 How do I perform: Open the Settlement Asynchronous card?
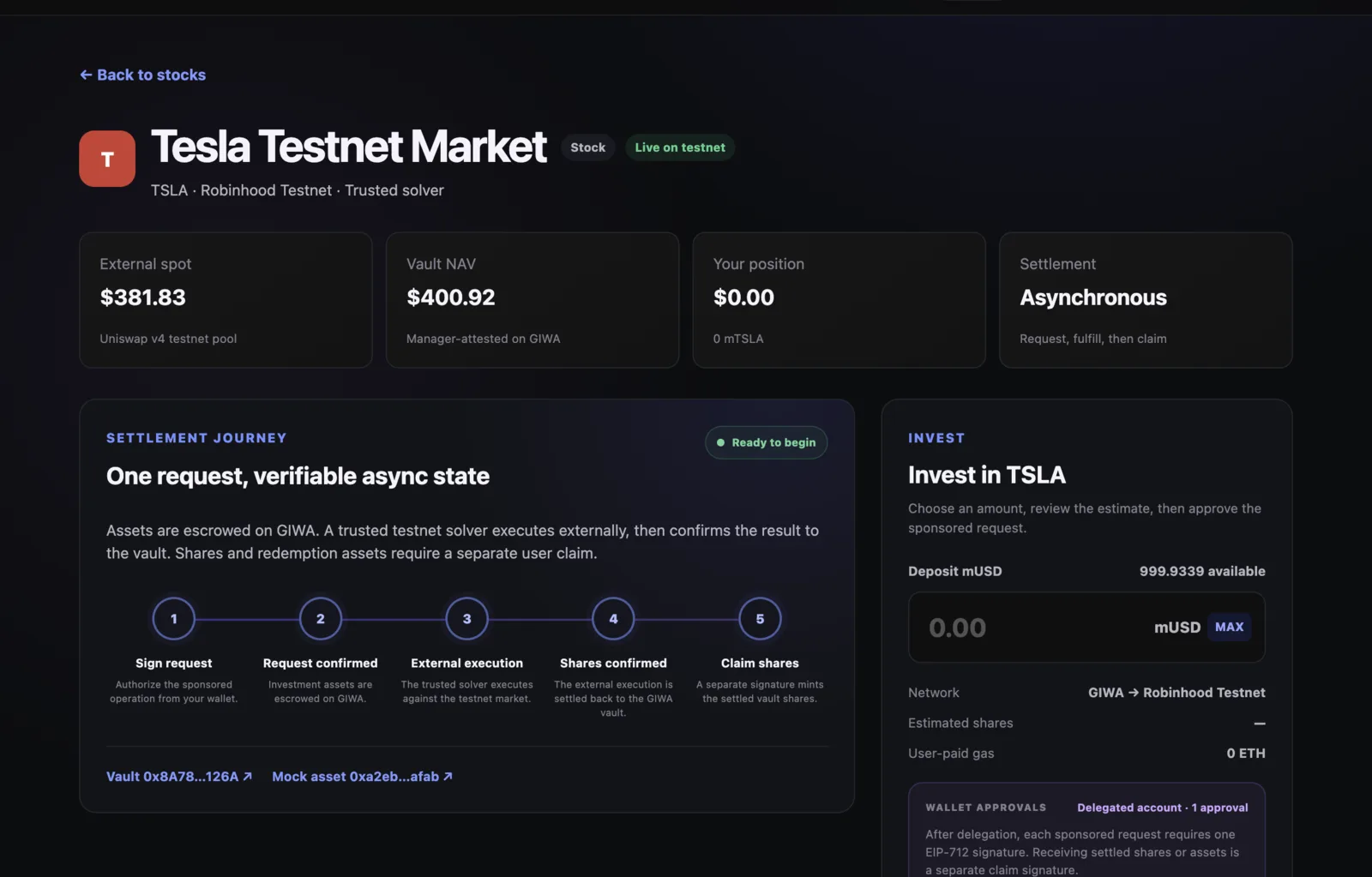[1146, 300]
